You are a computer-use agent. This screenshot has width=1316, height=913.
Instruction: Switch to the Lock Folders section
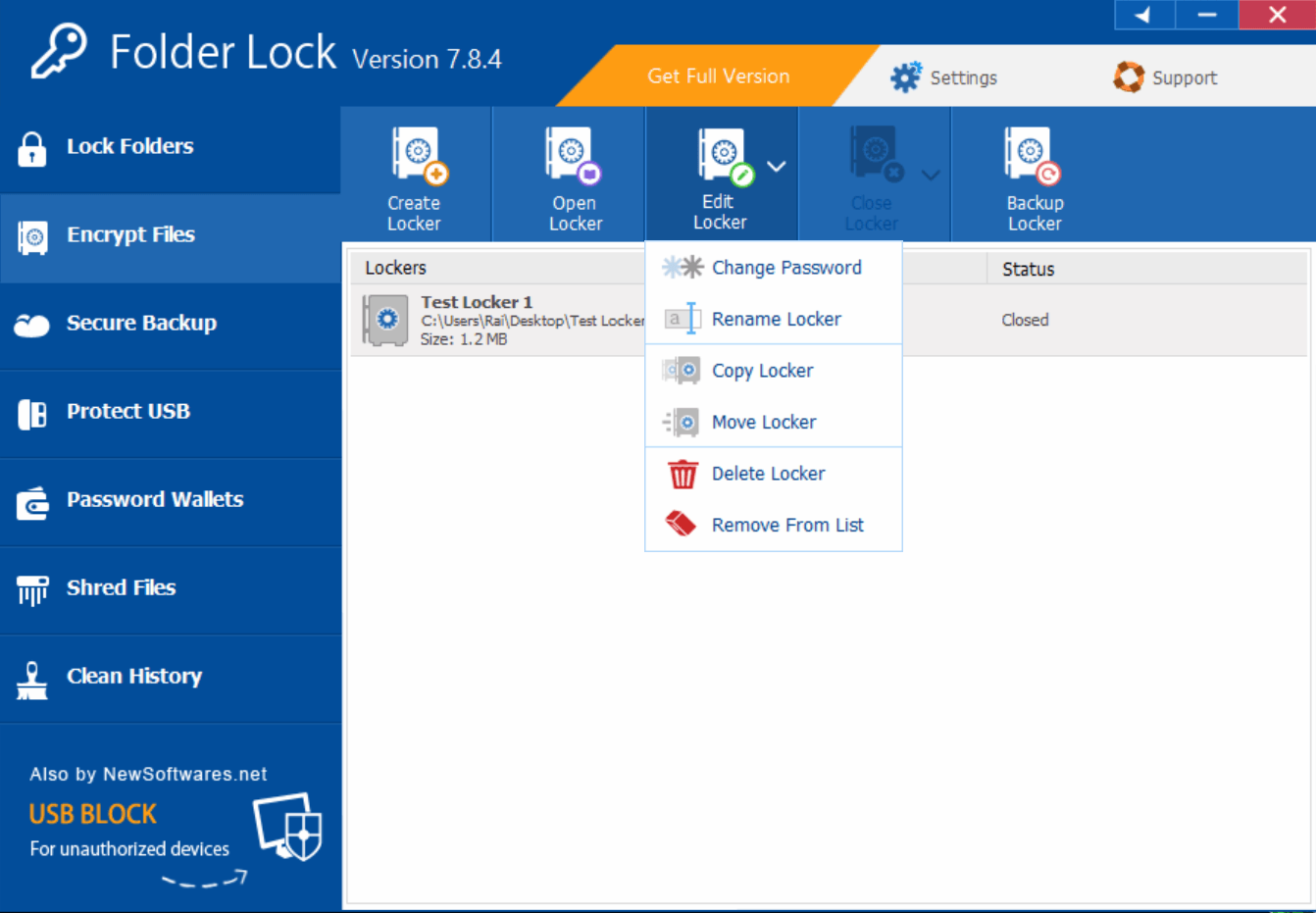(128, 146)
